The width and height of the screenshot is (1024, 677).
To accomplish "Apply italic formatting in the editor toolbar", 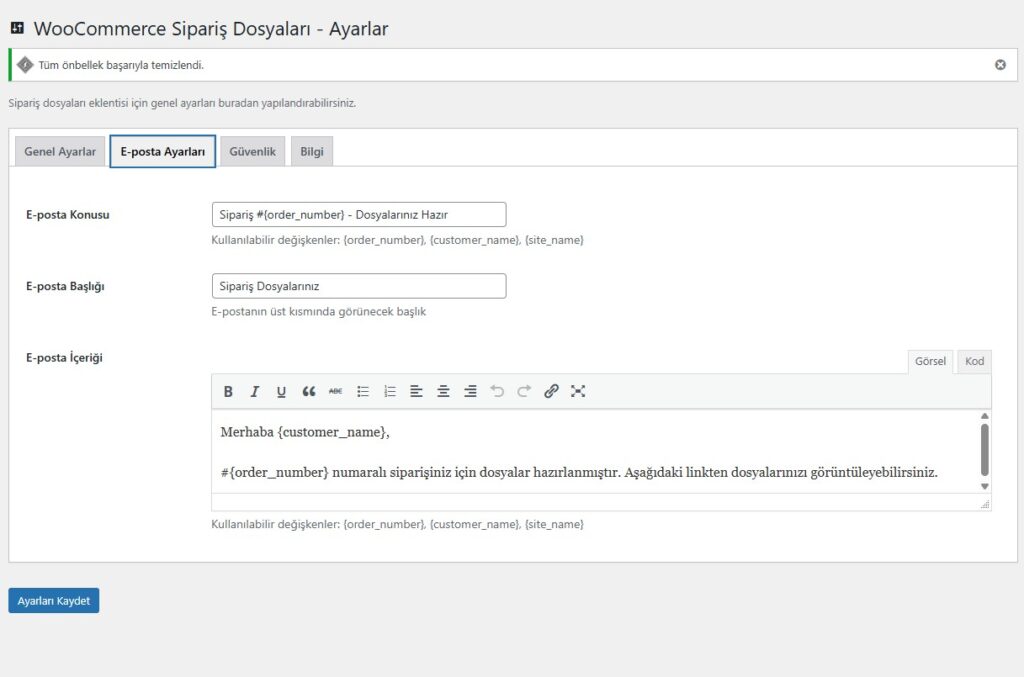I will tap(254, 391).
